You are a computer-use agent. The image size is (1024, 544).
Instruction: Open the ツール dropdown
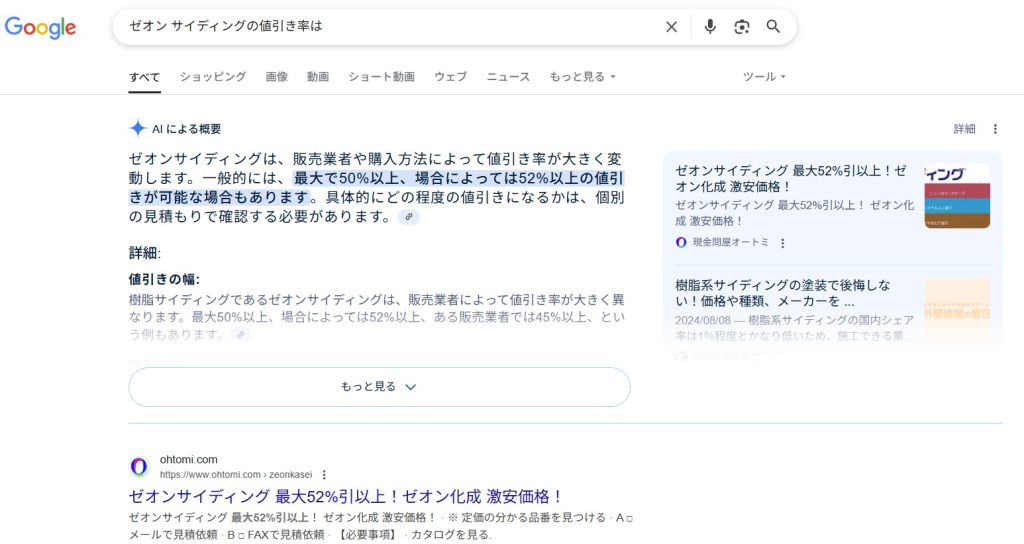pos(763,76)
